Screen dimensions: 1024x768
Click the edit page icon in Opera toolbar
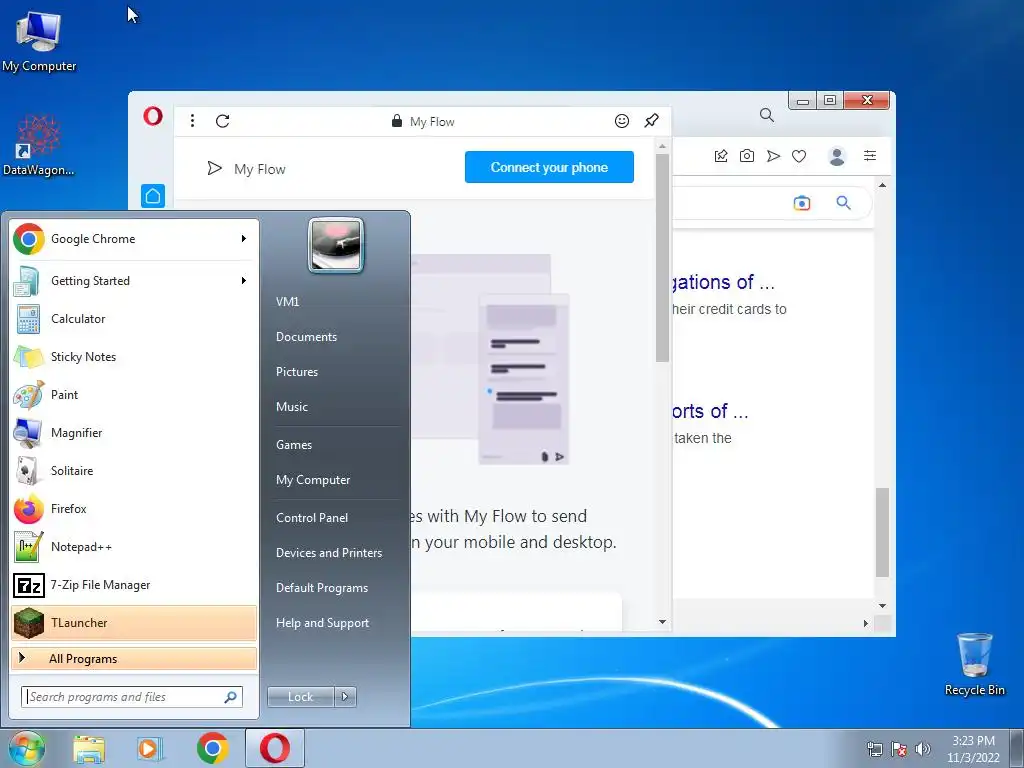click(x=721, y=155)
